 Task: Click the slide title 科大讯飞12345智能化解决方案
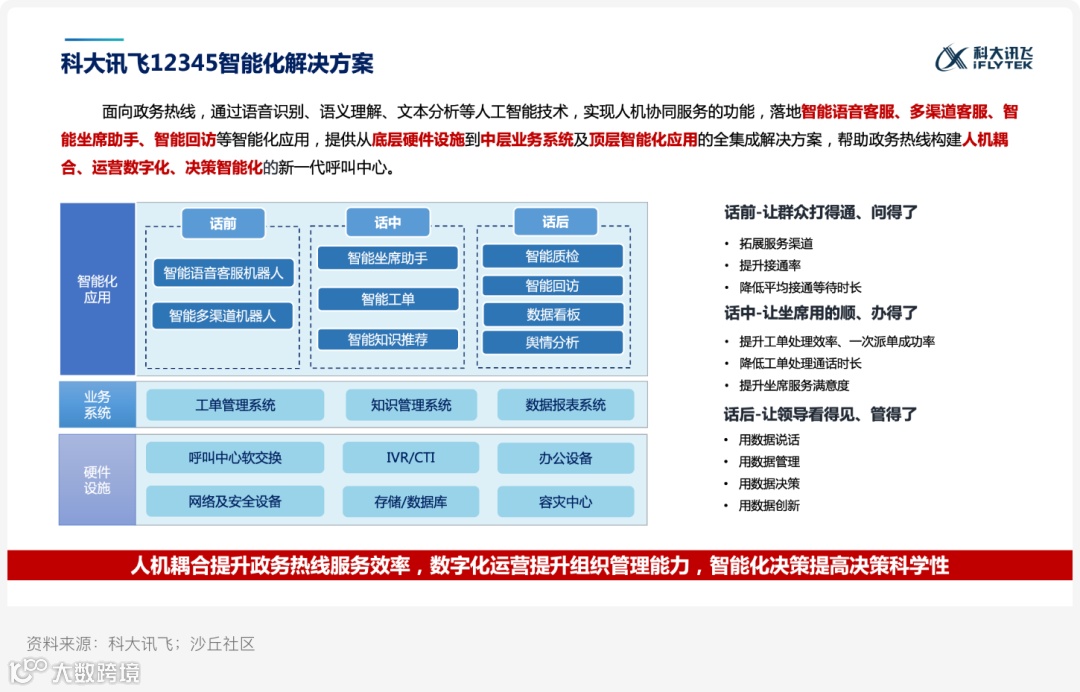217,63
